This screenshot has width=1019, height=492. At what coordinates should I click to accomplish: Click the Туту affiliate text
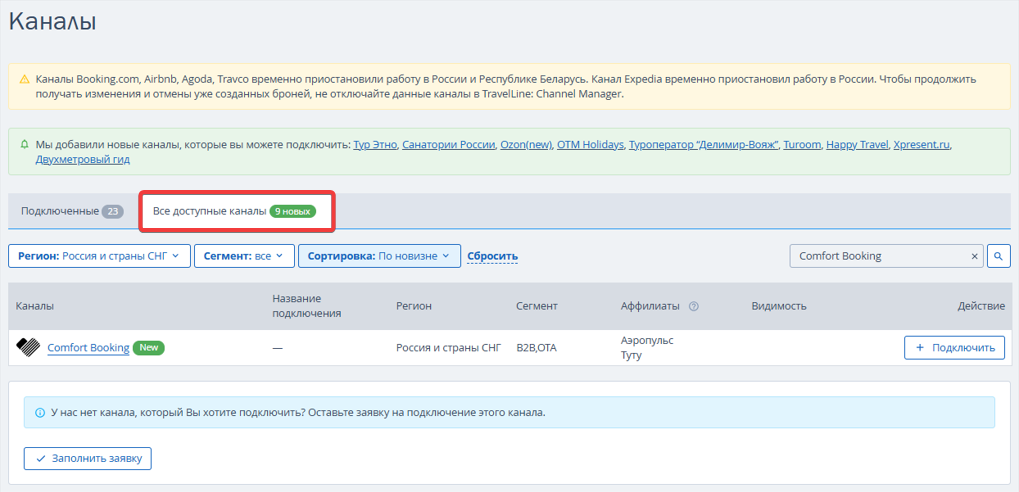[634, 356]
